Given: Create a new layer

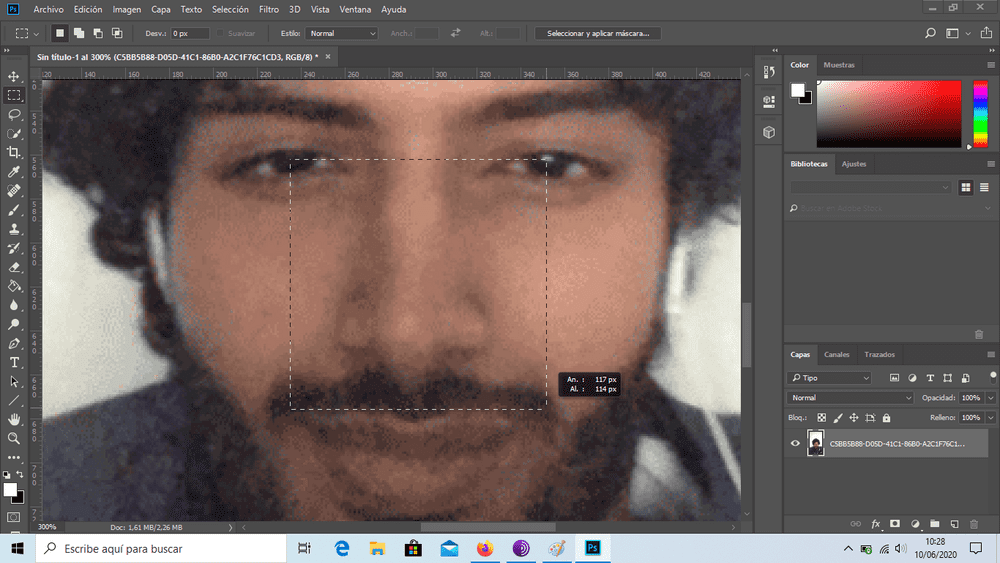Looking at the screenshot, I should pyautogui.click(x=954, y=524).
